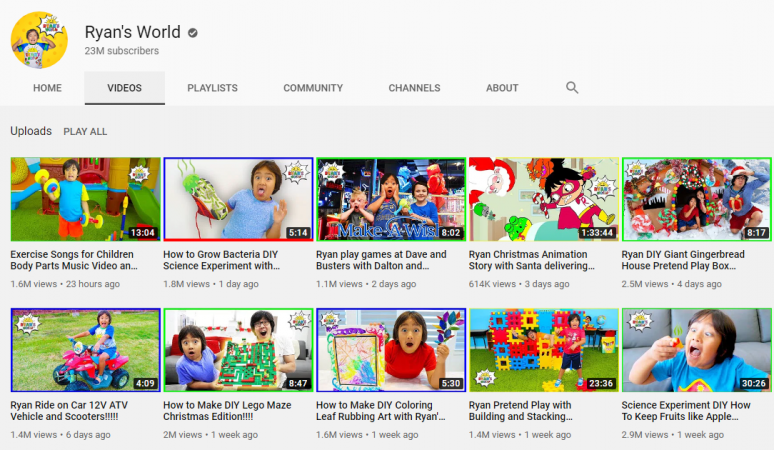The width and height of the screenshot is (774, 450).
Task: Open the DIY Lego Maze thumbnail
Action: [238, 350]
